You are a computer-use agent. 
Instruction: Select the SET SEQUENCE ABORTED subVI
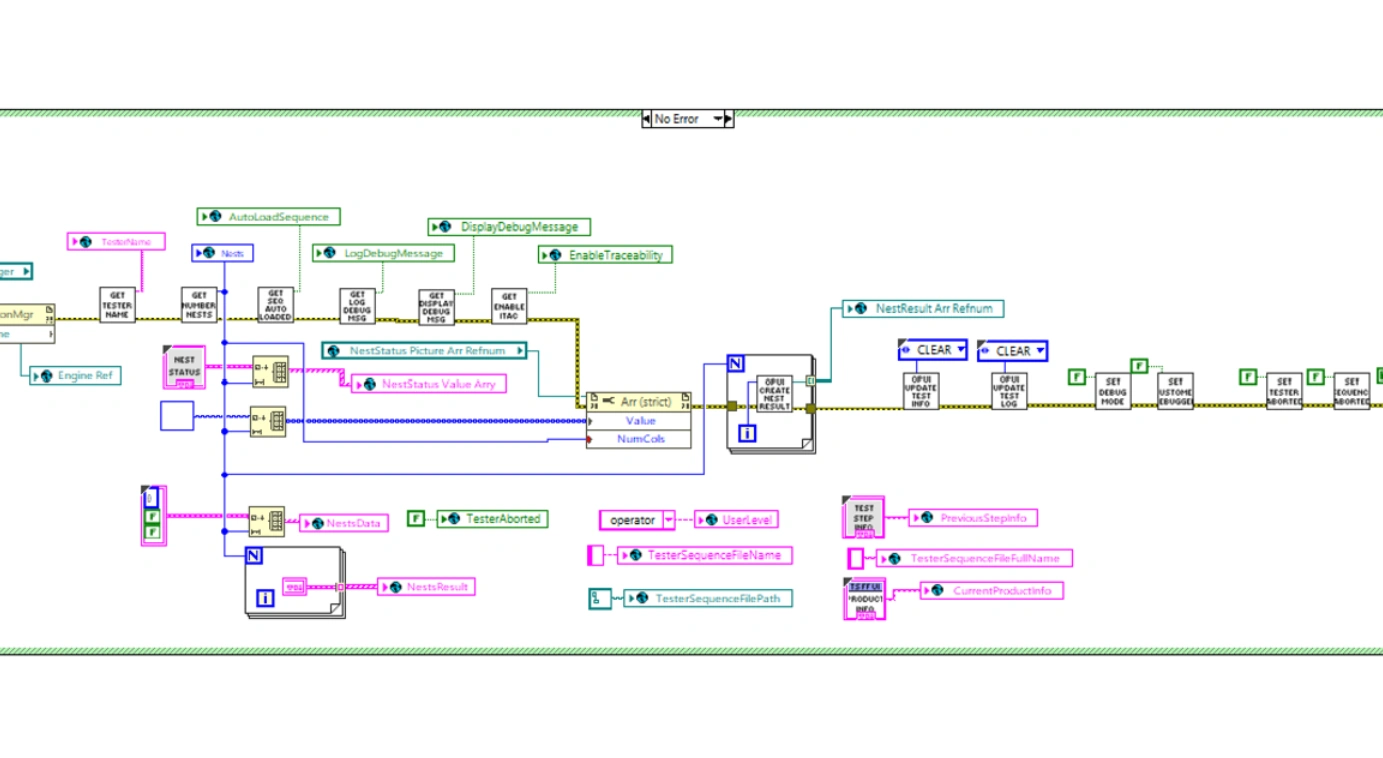tap(1351, 391)
